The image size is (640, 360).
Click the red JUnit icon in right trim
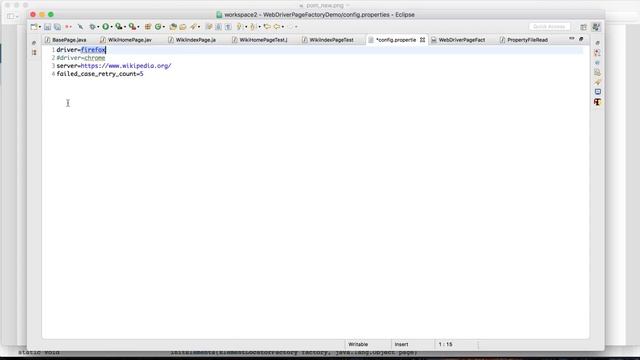pos(598,102)
